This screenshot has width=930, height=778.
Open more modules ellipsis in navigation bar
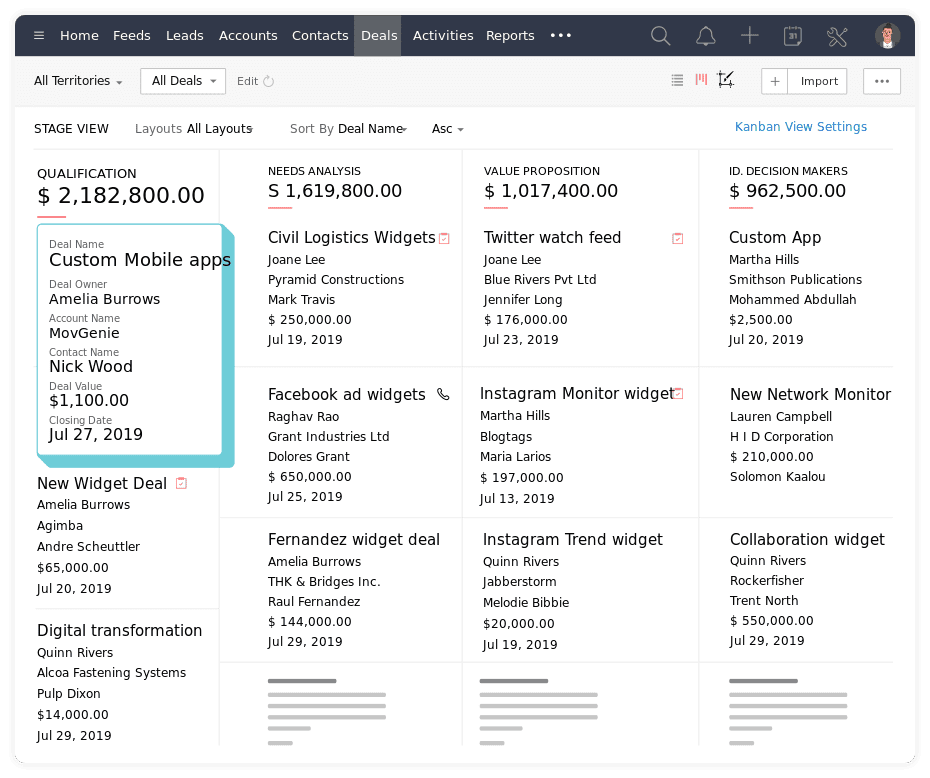tap(560, 36)
